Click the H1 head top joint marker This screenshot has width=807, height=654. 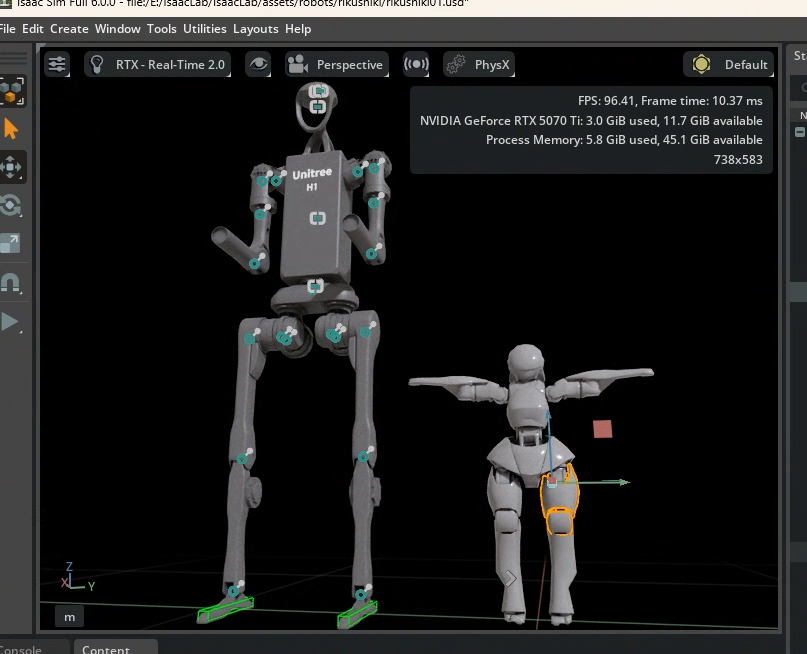point(319,91)
